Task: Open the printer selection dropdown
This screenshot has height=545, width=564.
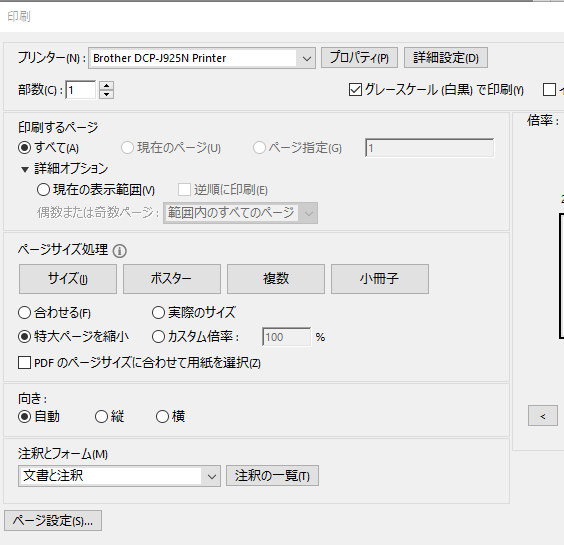Action: click(202, 58)
